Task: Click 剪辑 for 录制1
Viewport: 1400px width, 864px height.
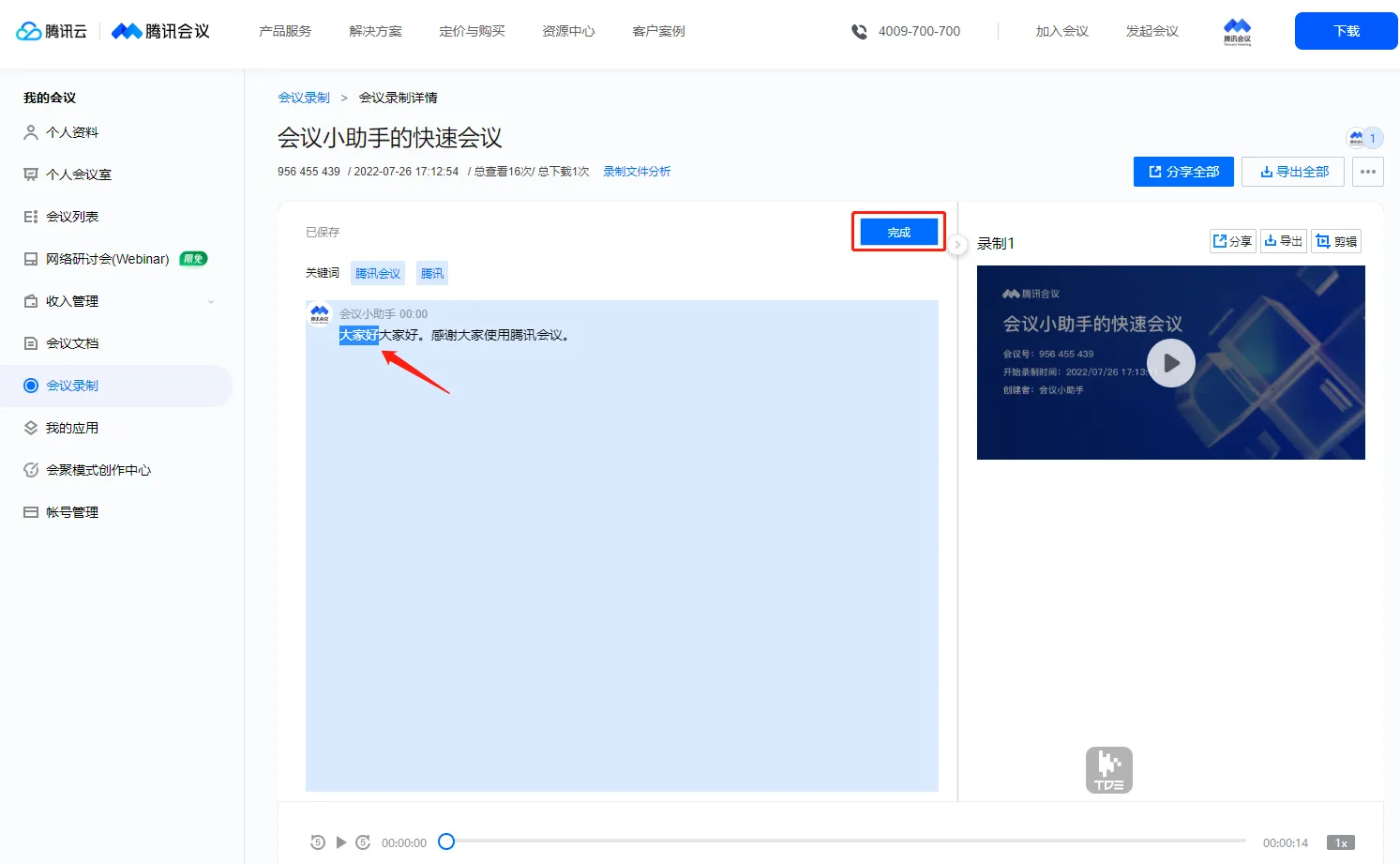Action: coord(1336,241)
